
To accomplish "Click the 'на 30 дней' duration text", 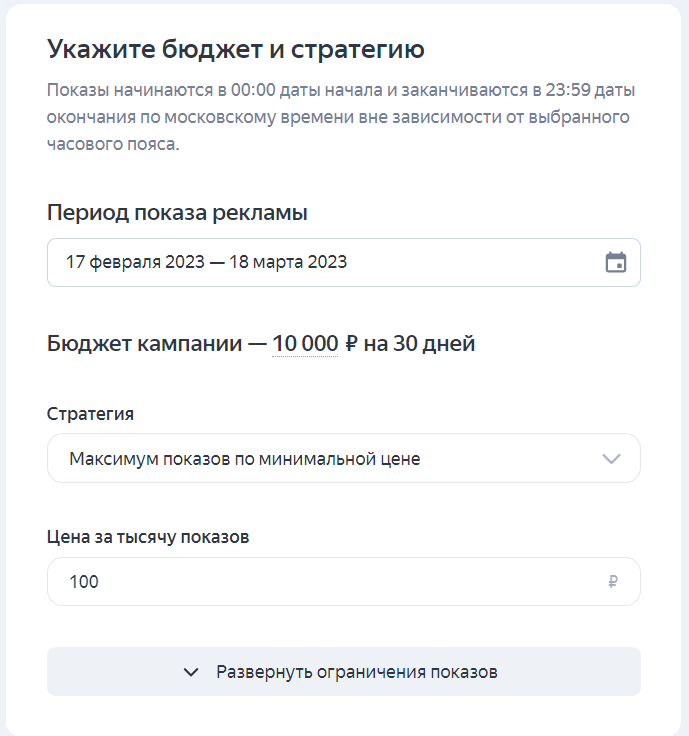I will (420, 344).
